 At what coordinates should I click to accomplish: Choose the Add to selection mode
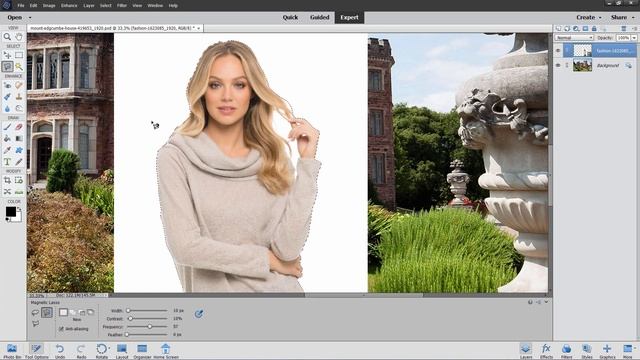[x=73, y=312]
